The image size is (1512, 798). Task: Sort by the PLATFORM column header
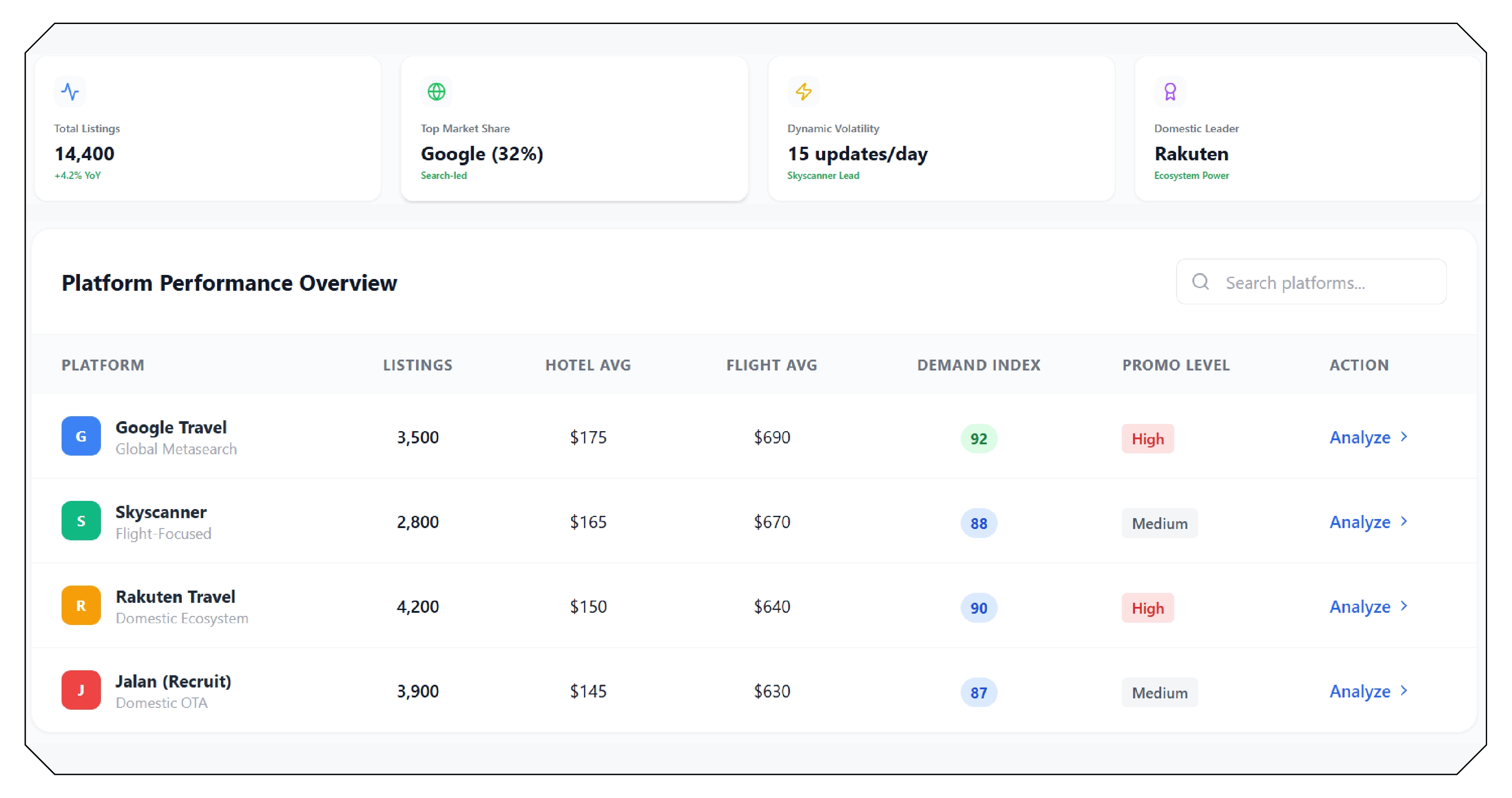tap(103, 365)
